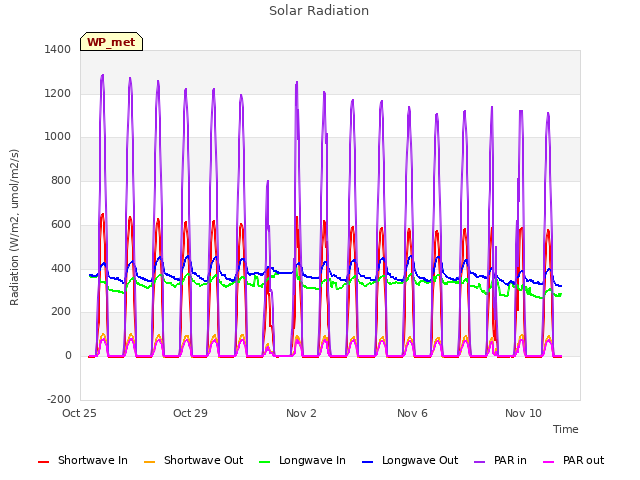Toggle the Shortwave Out legend entry

pyautogui.click(x=193, y=460)
